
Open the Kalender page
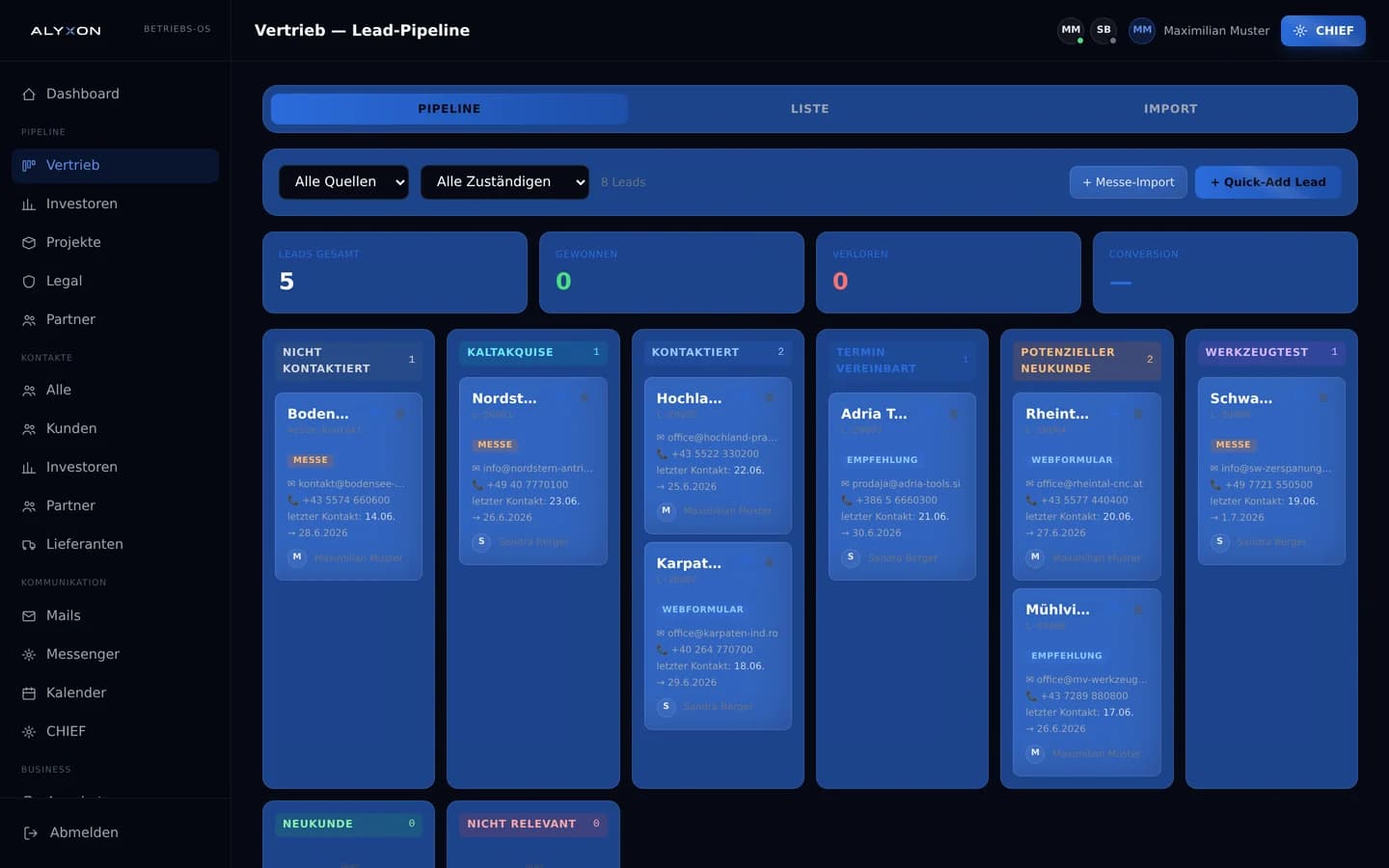[x=115, y=693]
